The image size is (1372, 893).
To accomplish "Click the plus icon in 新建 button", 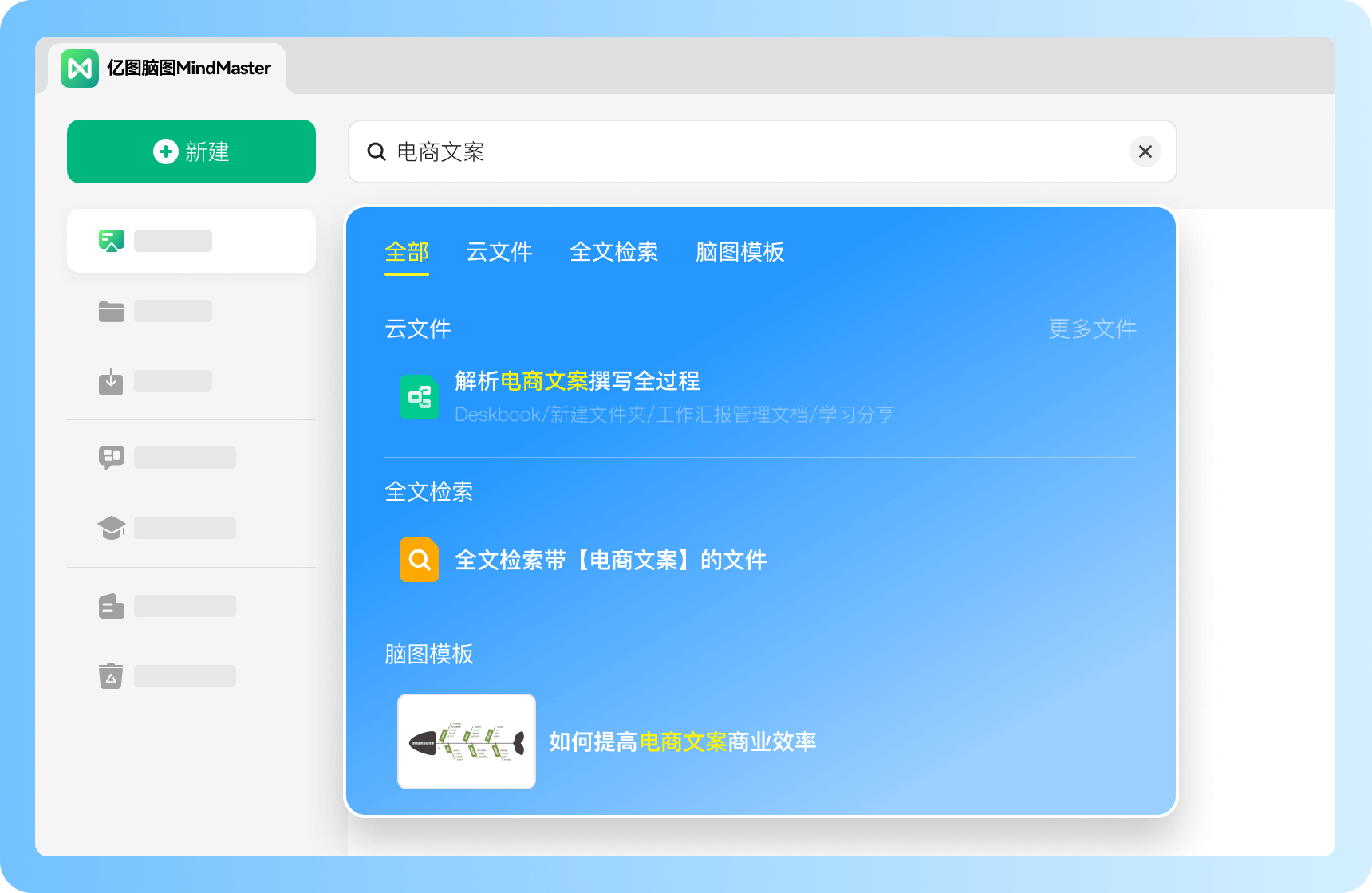I will pos(166,151).
